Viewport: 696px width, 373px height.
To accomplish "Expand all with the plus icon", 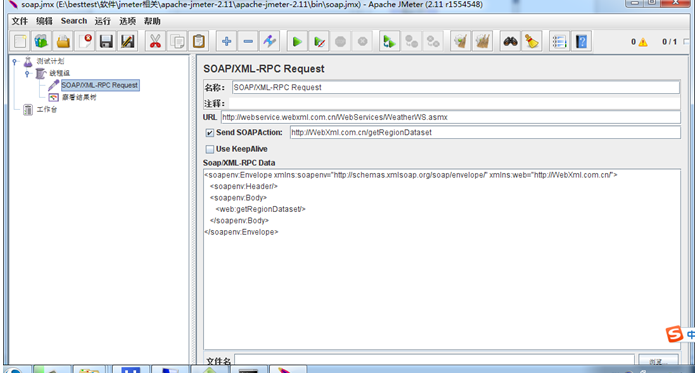I will [x=226, y=42].
